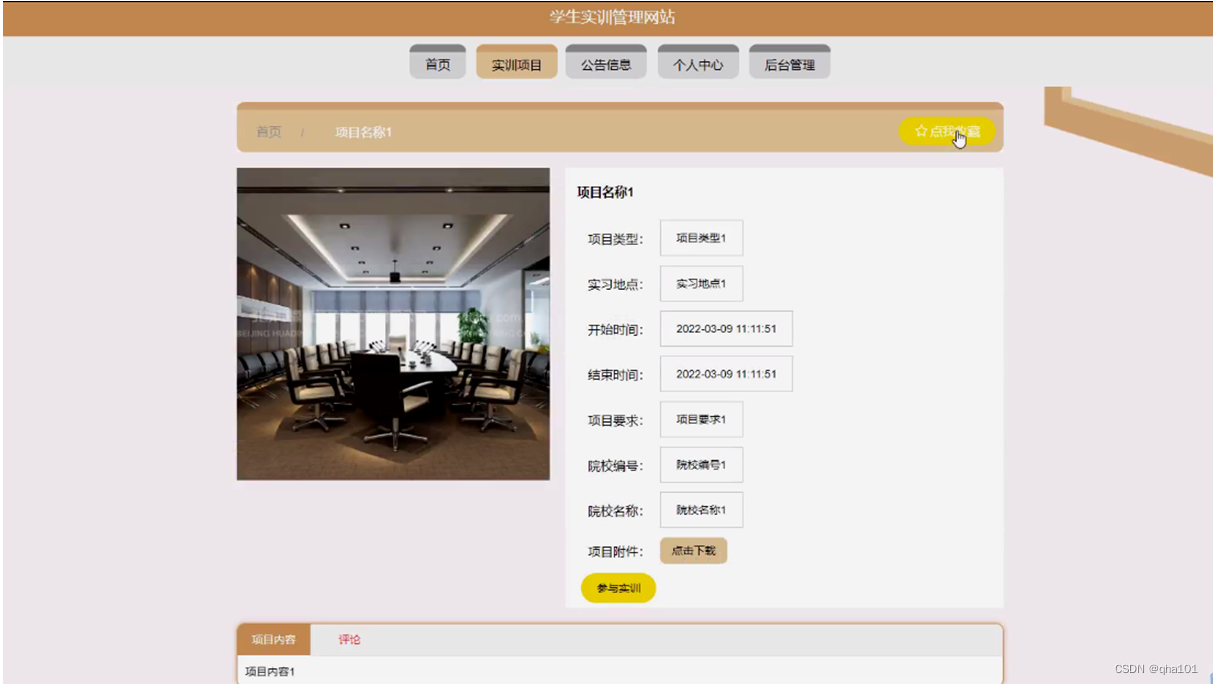Image resolution: width=1213 pixels, height=684 pixels.
Task: Select the 实训项目 navigation tab
Action: pos(516,61)
